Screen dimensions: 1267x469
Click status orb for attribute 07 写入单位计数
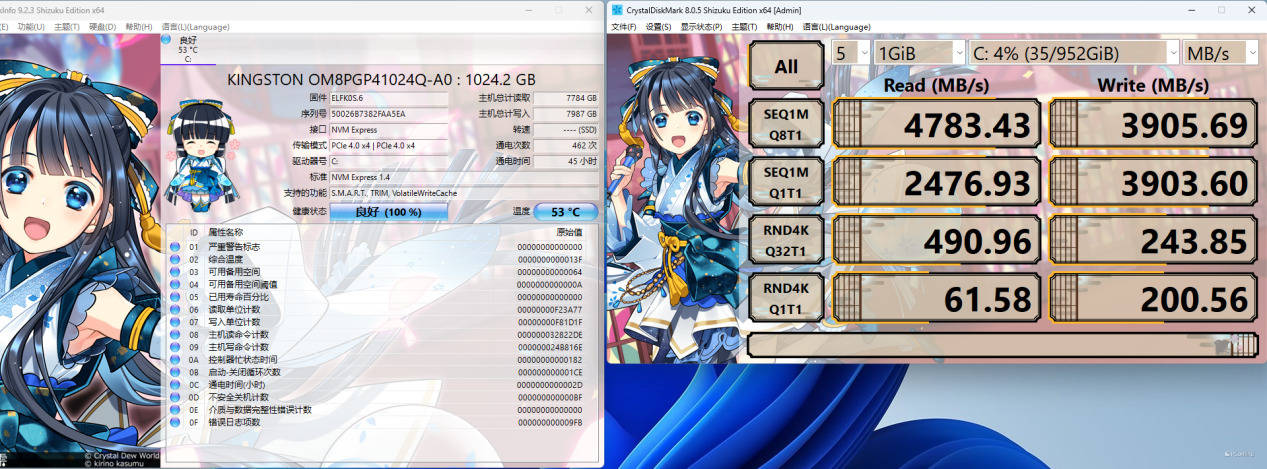pyautogui.click(x=174, y=322)
